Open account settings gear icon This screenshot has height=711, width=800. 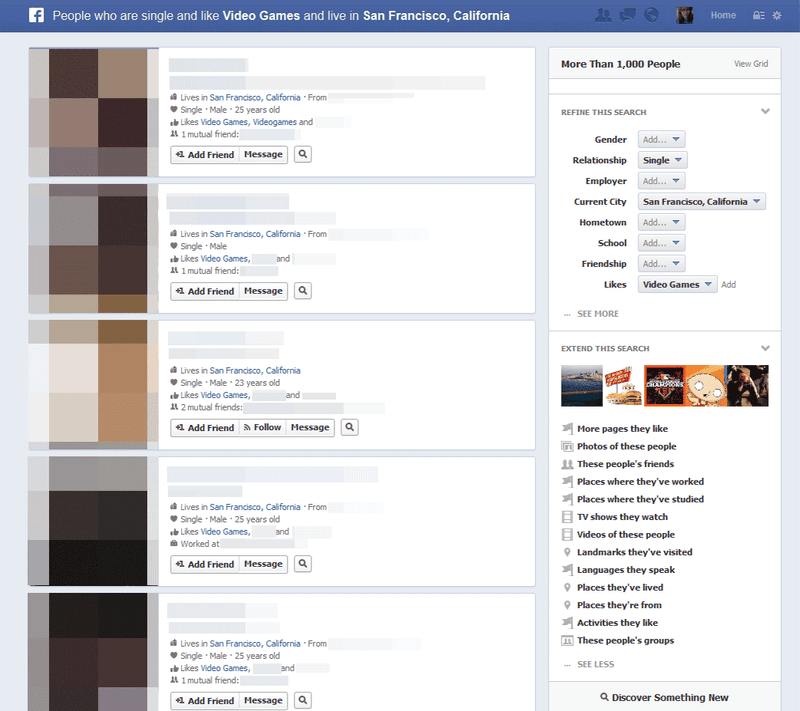777,15
